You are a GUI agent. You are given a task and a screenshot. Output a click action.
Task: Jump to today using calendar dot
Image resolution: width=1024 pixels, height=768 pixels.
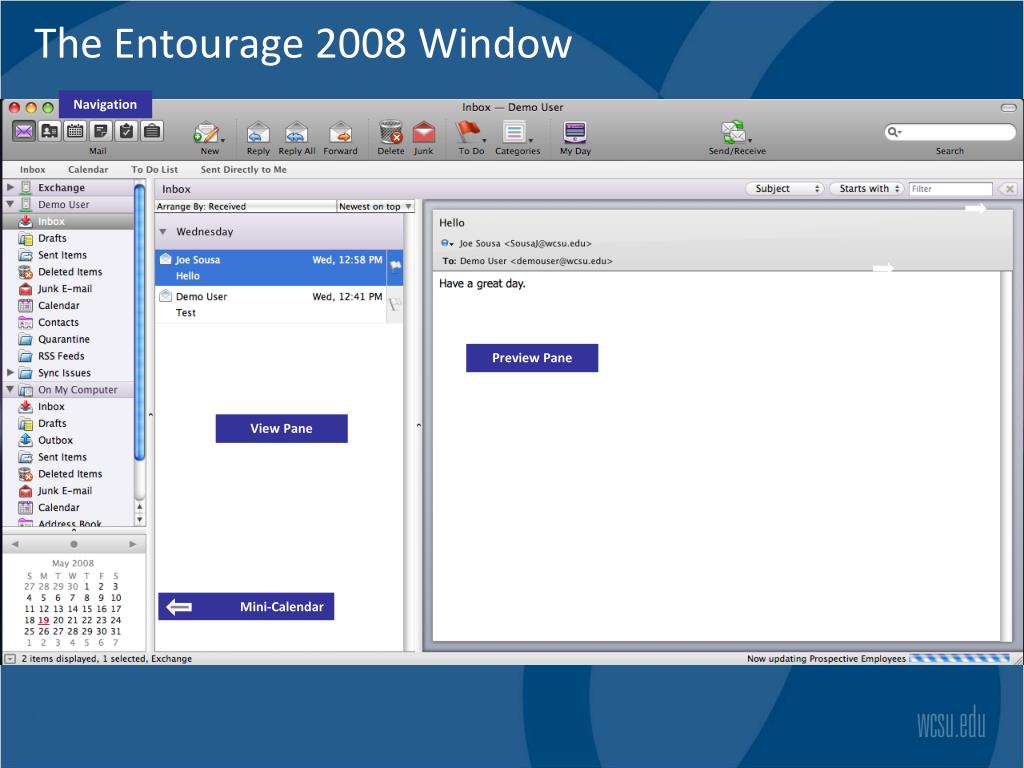coord(74,544)
